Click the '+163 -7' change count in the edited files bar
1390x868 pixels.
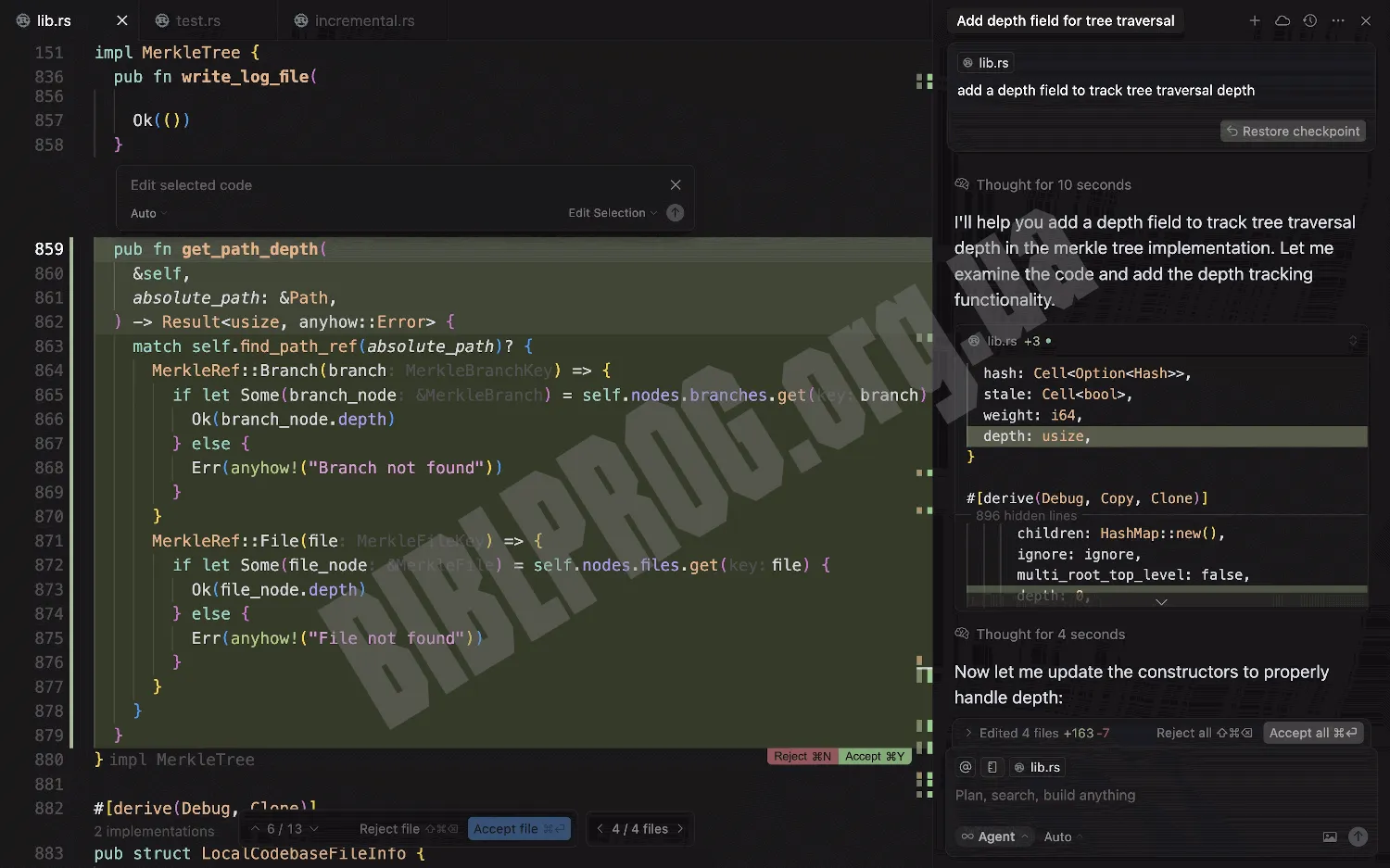tap(1086, 733)
